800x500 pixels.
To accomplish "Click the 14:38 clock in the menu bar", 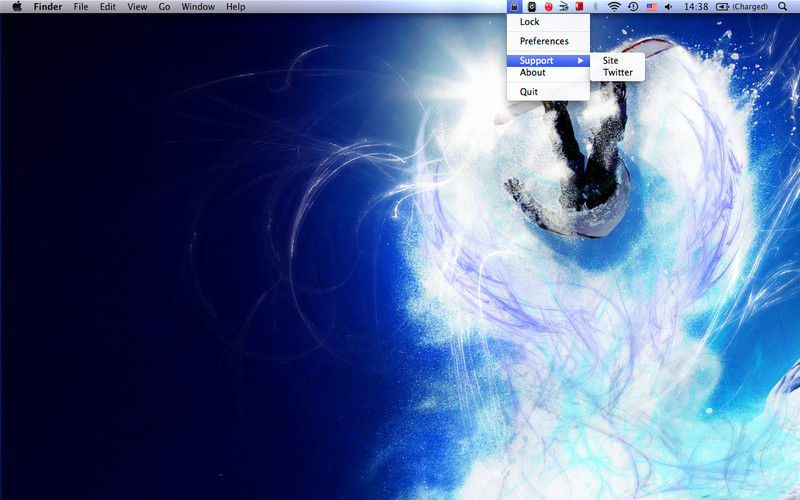I will [x=695, y=7].
